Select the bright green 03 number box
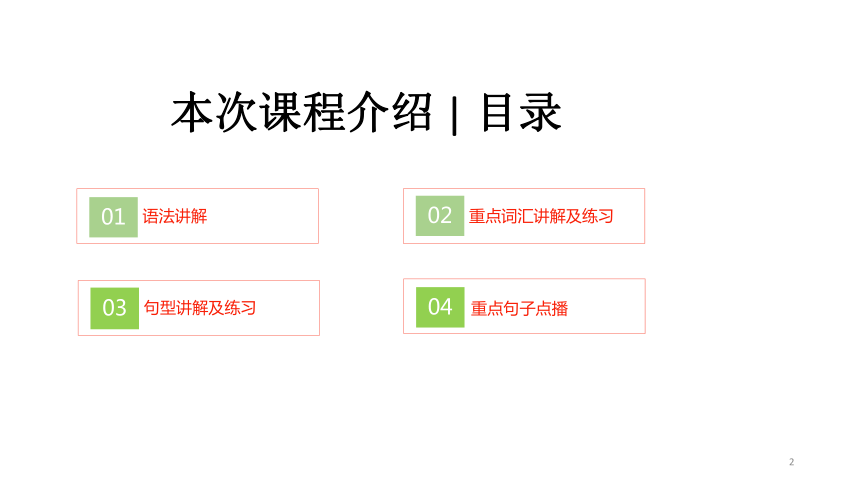The image size is (860, 484). click(115, 308)
